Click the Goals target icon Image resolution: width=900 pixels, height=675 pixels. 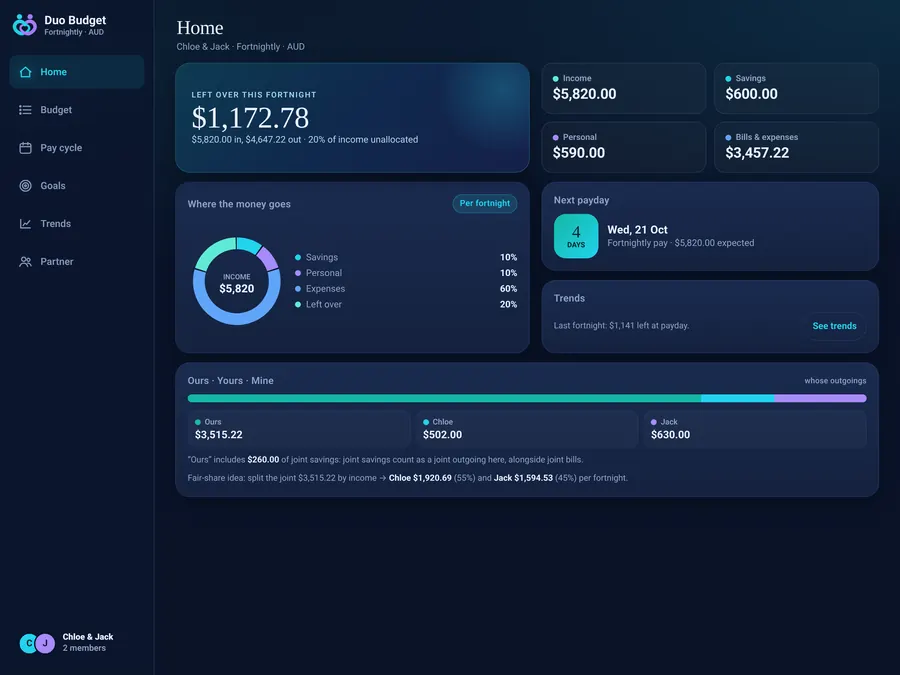25,185
